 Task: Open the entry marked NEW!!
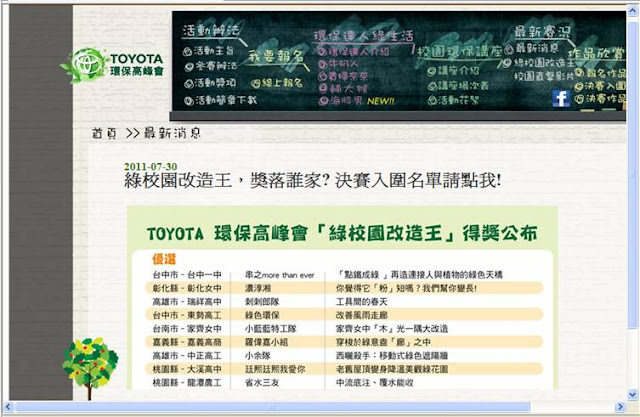click(356, 100)
